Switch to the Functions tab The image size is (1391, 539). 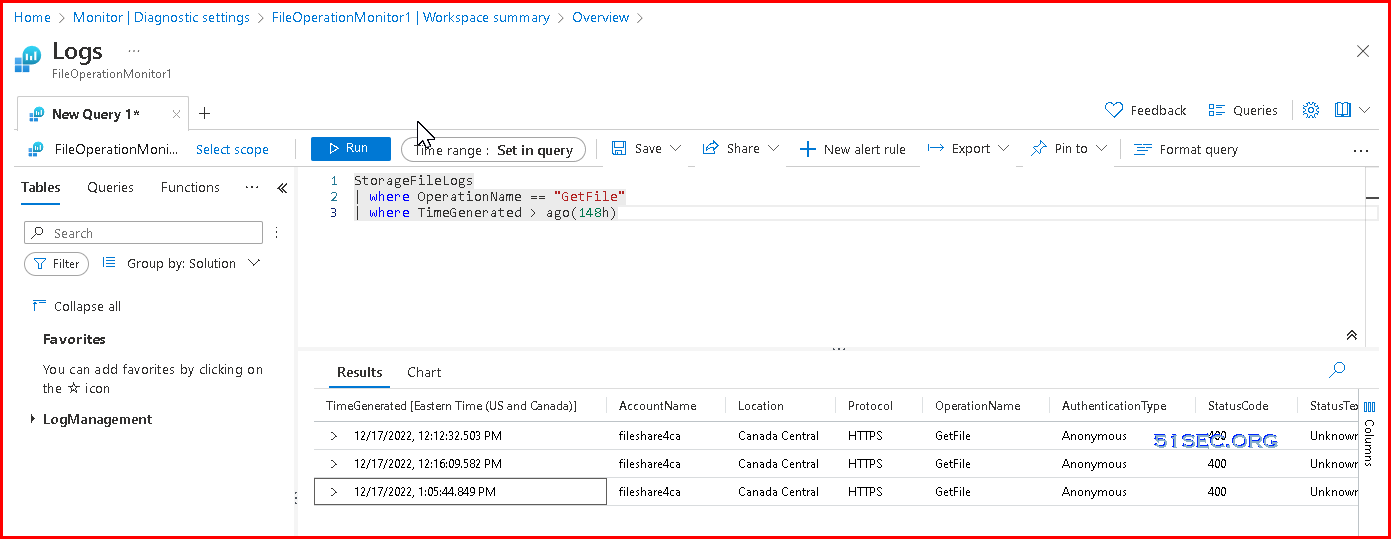(190, 187)
